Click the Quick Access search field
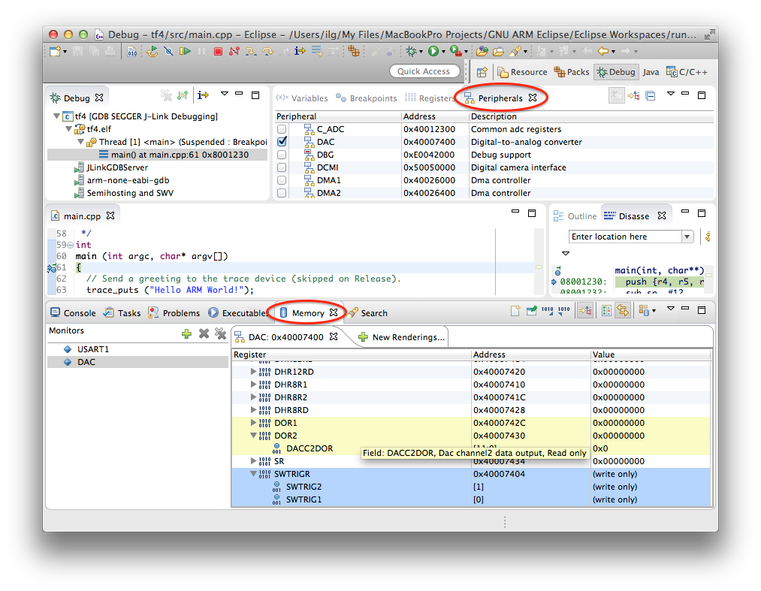761x591 pixels. 424,72
